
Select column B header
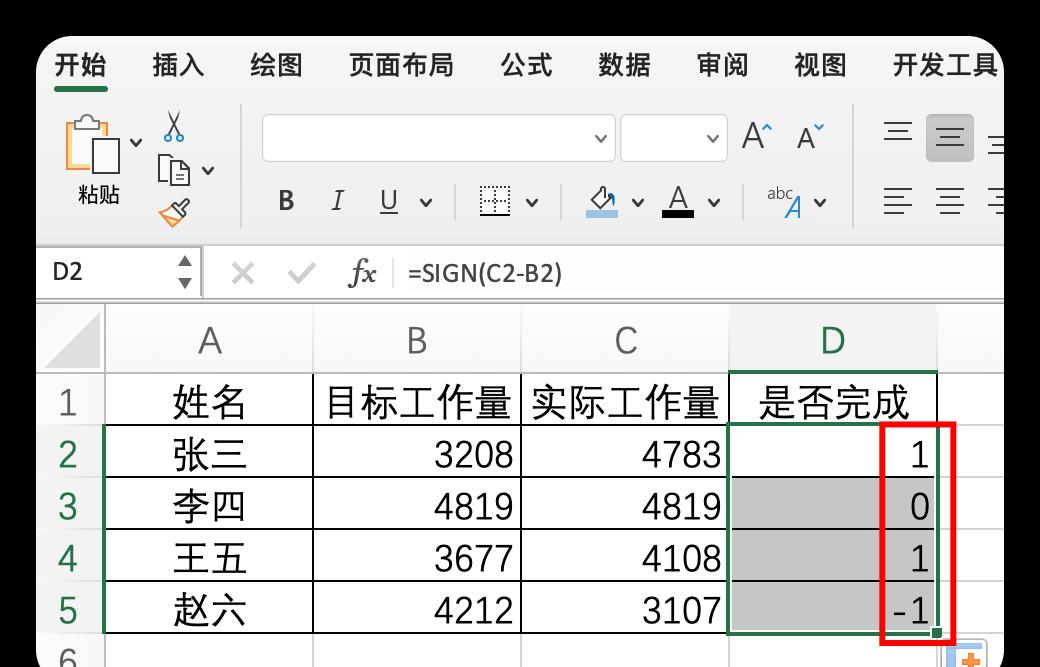tap(417, 340)
